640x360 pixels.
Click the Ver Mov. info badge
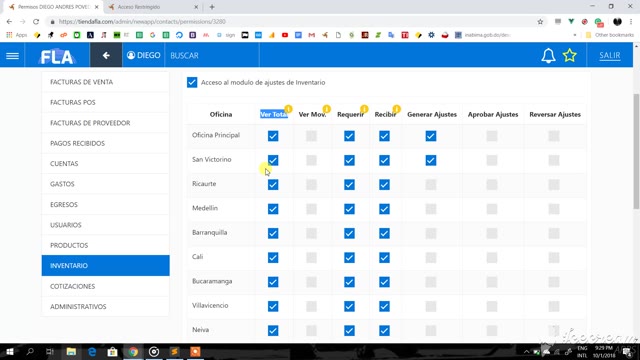(x=326, y=109)
